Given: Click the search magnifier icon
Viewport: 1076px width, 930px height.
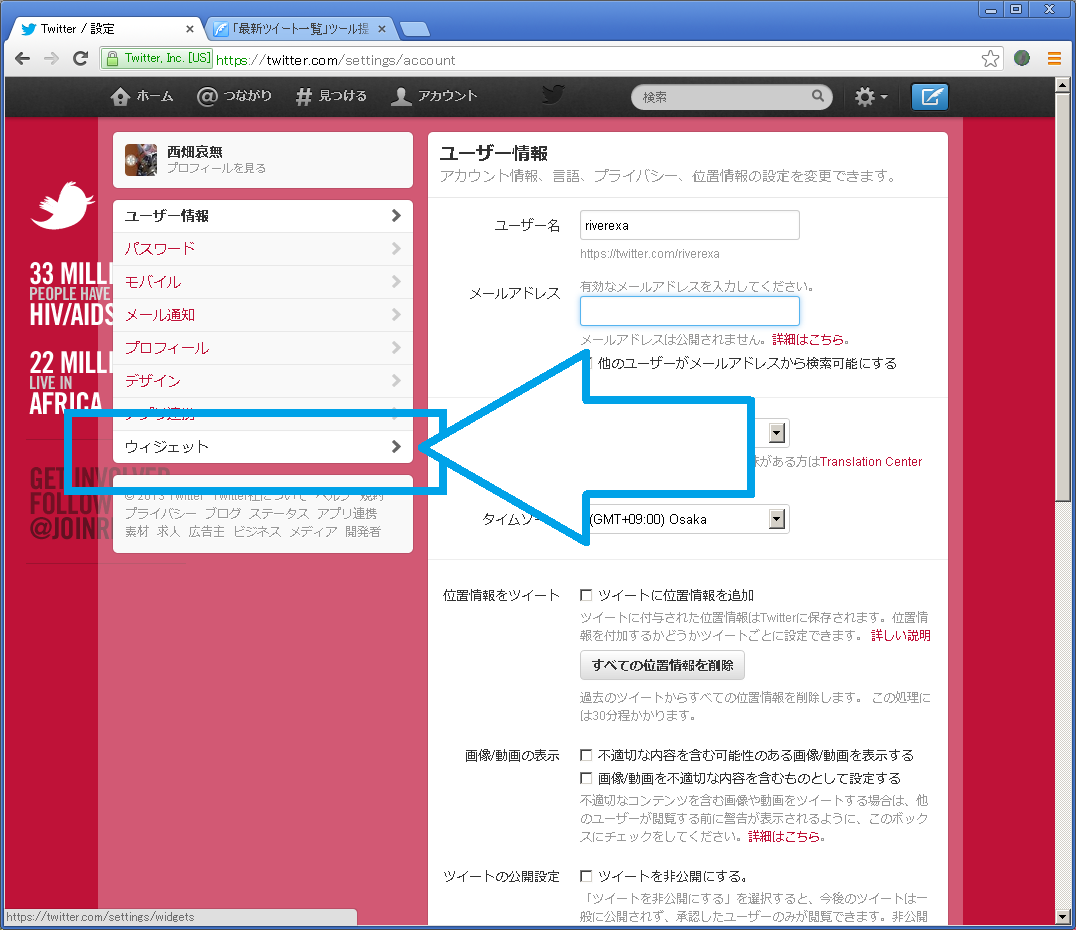Looking at the screenshot, I should point(818,97).
